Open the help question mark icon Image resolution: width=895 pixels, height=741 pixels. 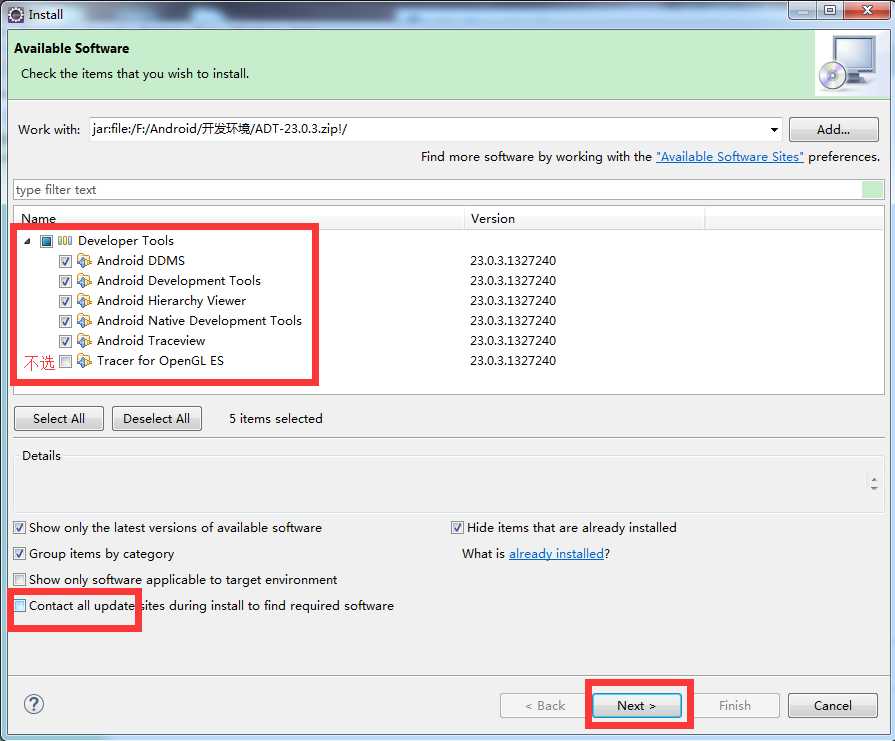(34, 704)
